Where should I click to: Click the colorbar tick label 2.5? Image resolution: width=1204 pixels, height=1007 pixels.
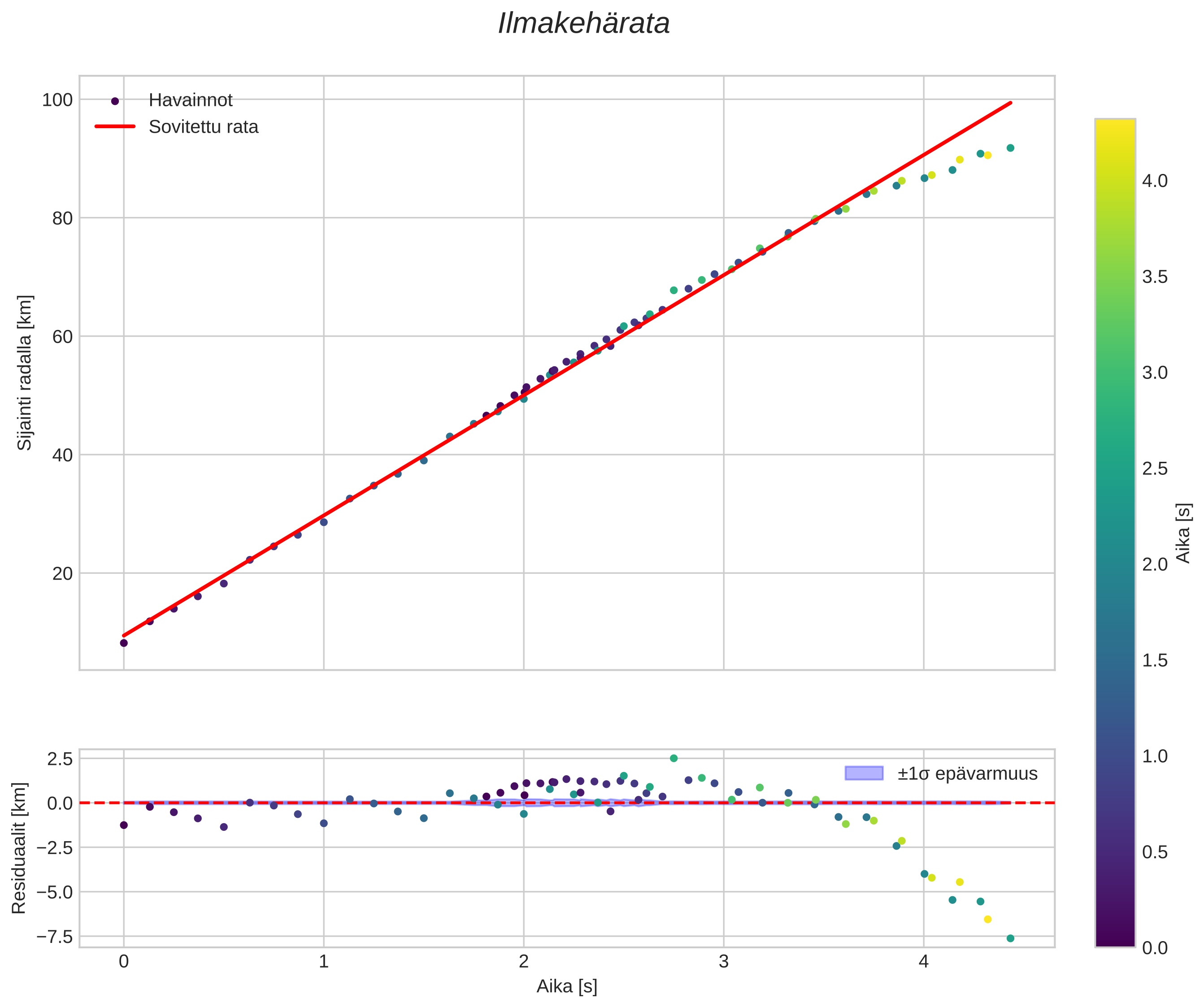pos(1155,469)
